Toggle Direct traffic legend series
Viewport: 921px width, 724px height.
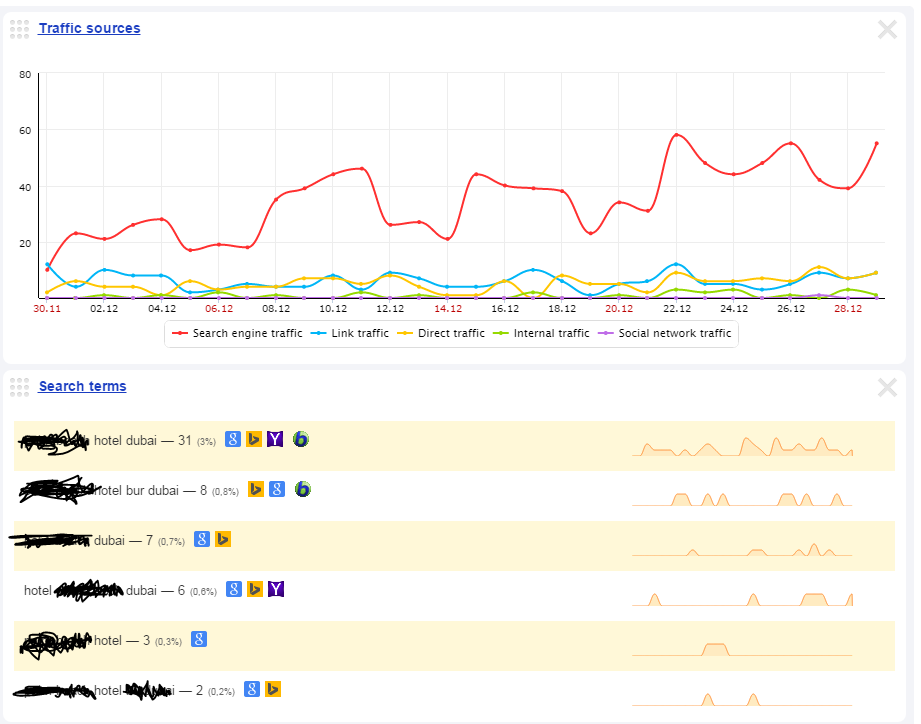coord(441,334)
